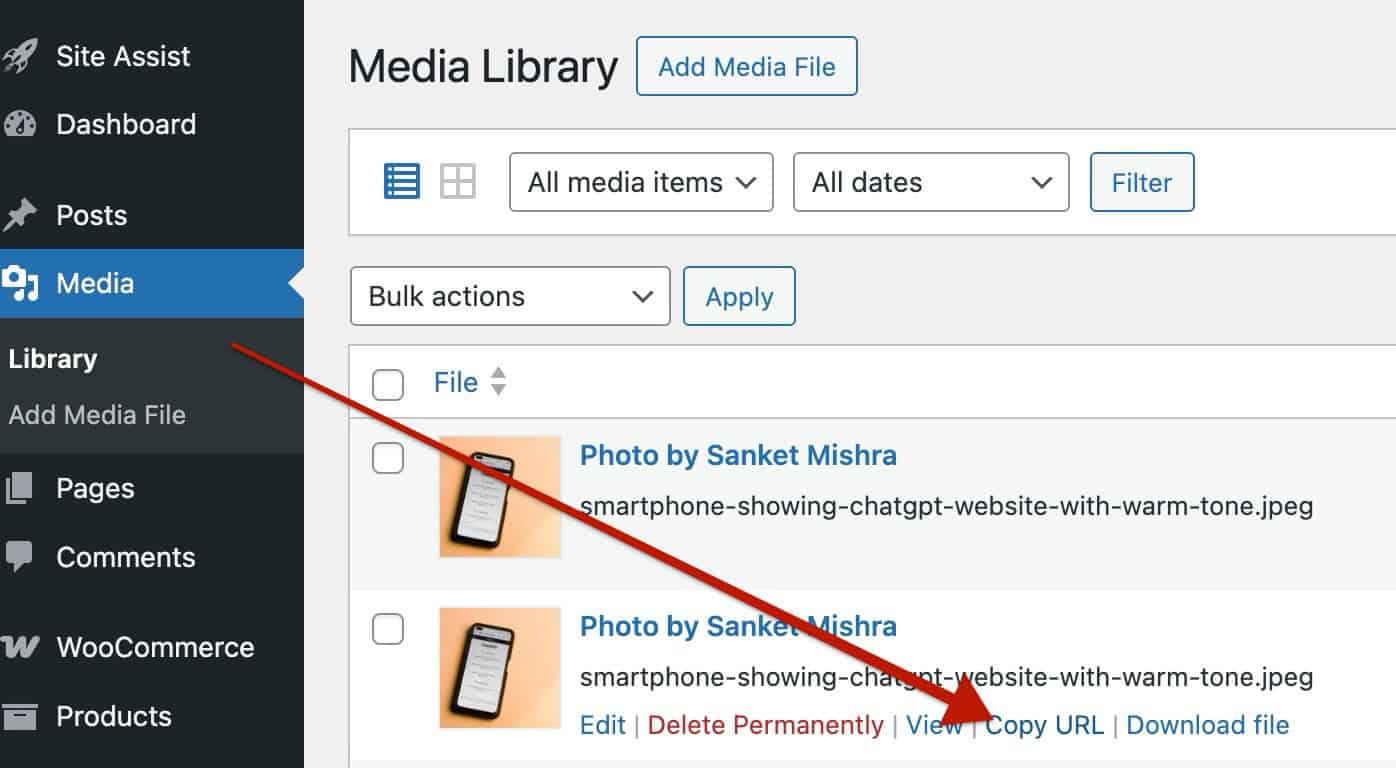Click the WooCommerce logo icon
Viewport: 1396px width, 768px height.
click(20, 647)
